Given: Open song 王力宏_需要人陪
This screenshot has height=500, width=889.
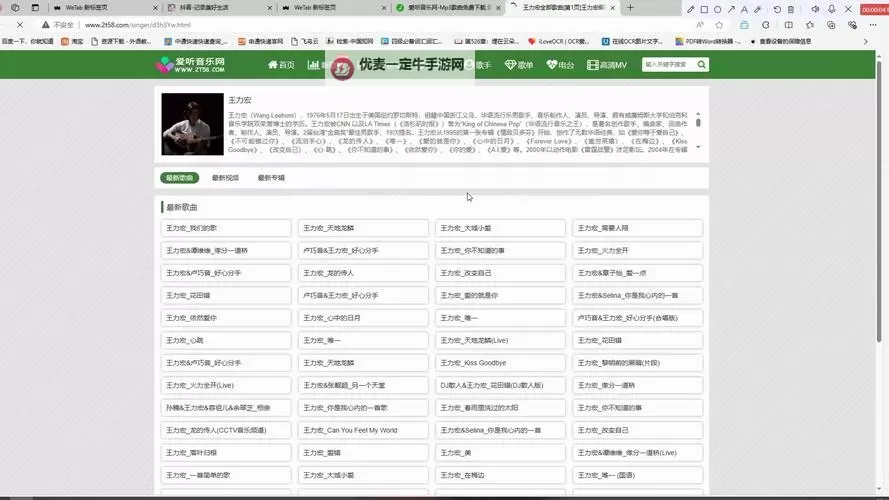Looking at the screenshot, I should [637, 228].
